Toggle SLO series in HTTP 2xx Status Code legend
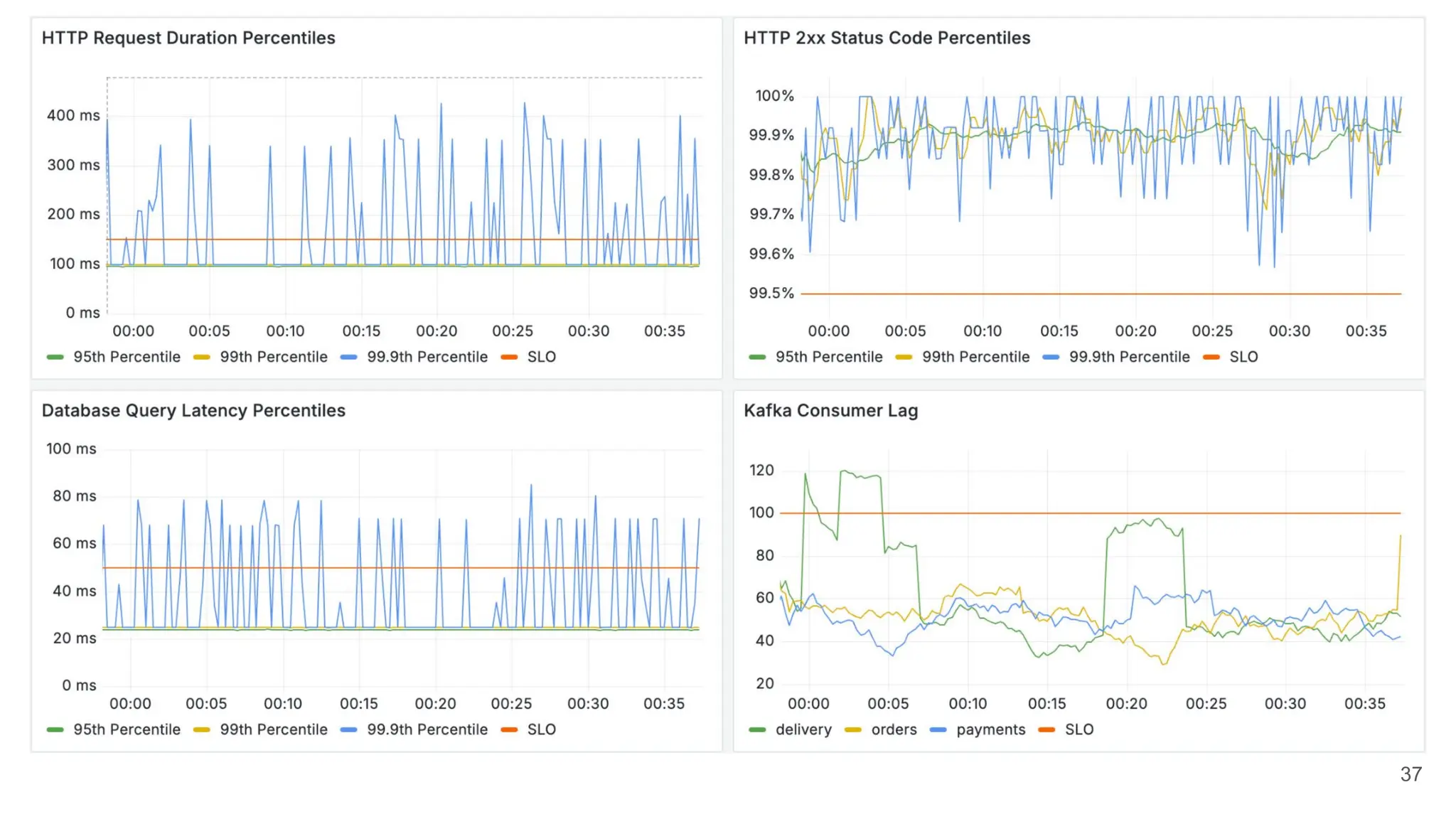 pyautogui.click(x=1243, y=357)
